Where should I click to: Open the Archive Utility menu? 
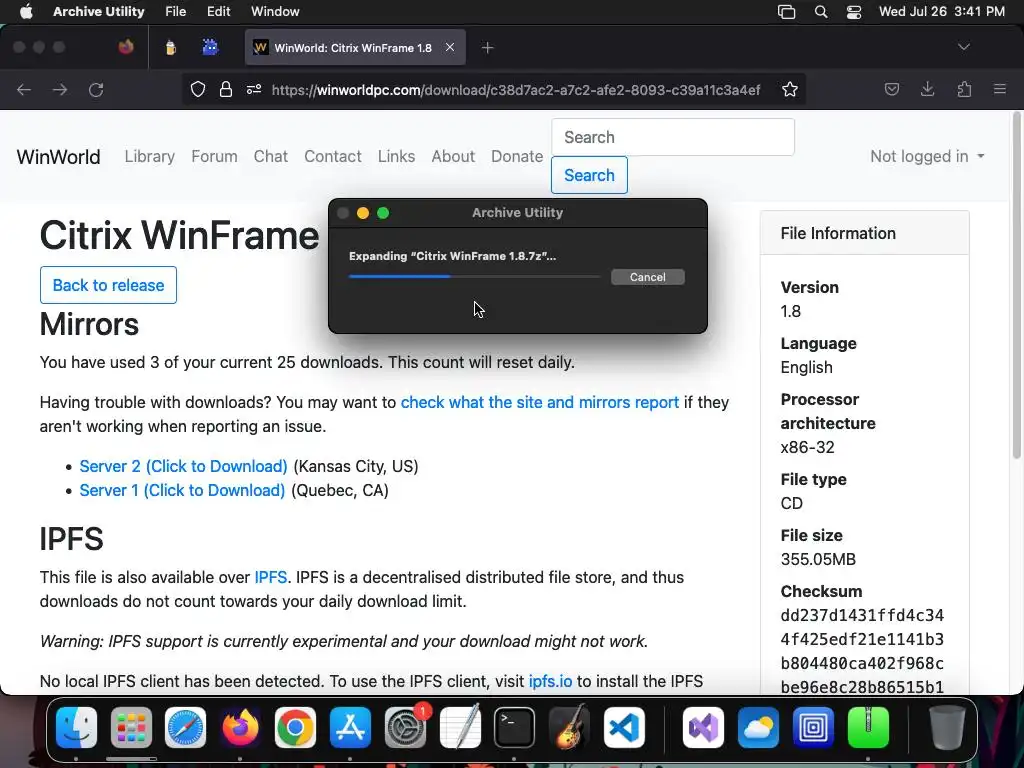pos(99,12)
